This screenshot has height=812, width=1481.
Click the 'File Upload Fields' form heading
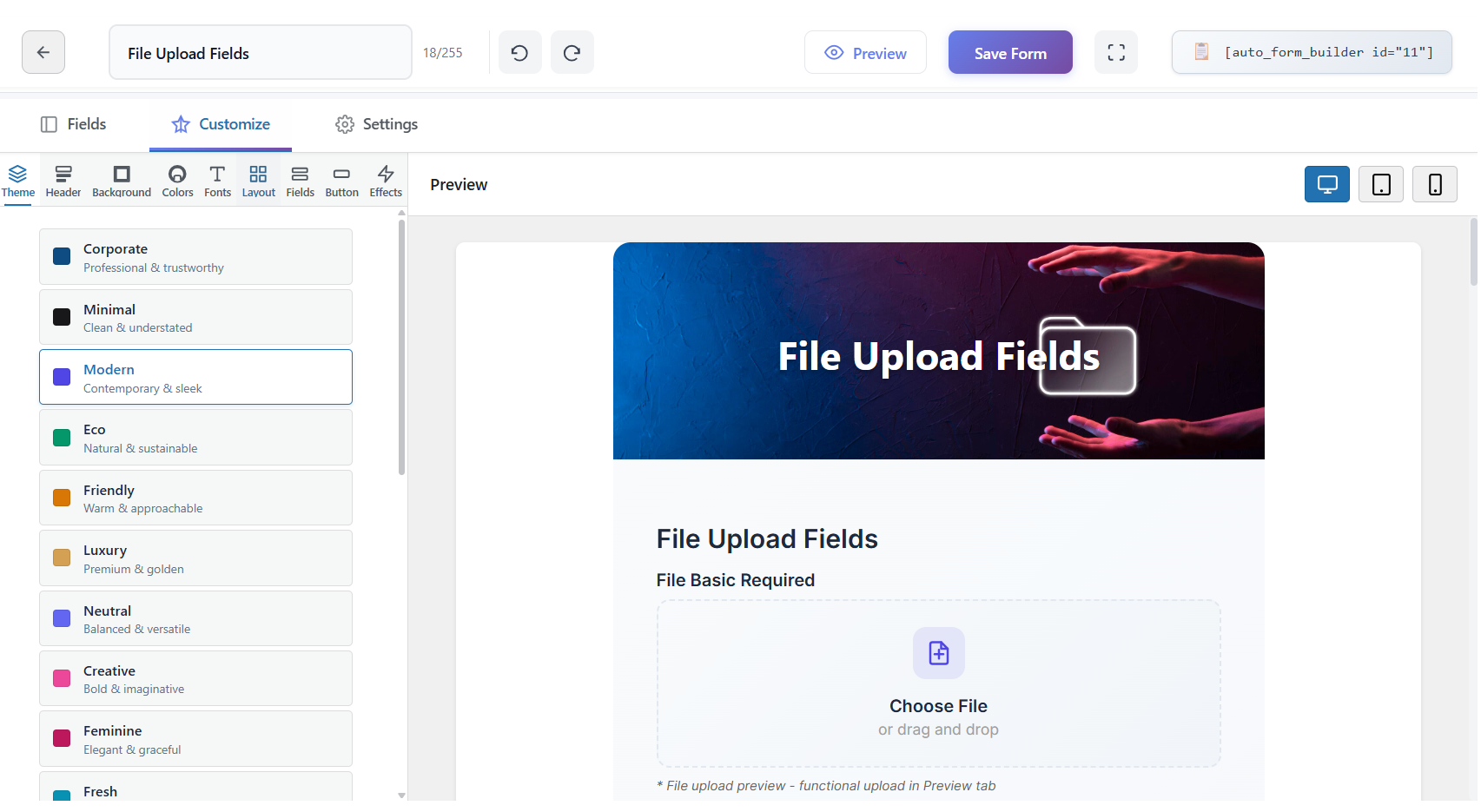pos(767,538)
